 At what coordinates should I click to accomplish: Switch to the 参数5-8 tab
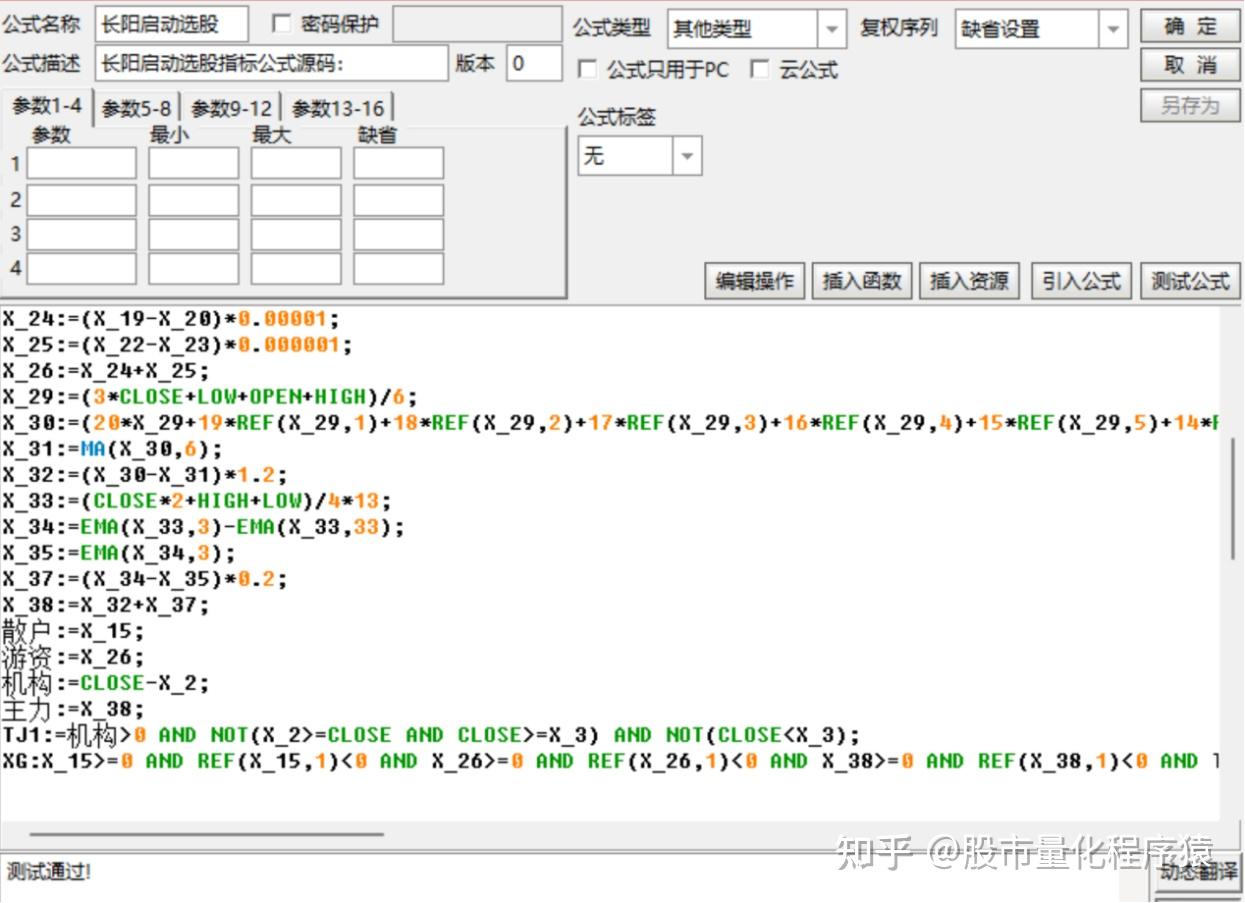click(136, 109)
